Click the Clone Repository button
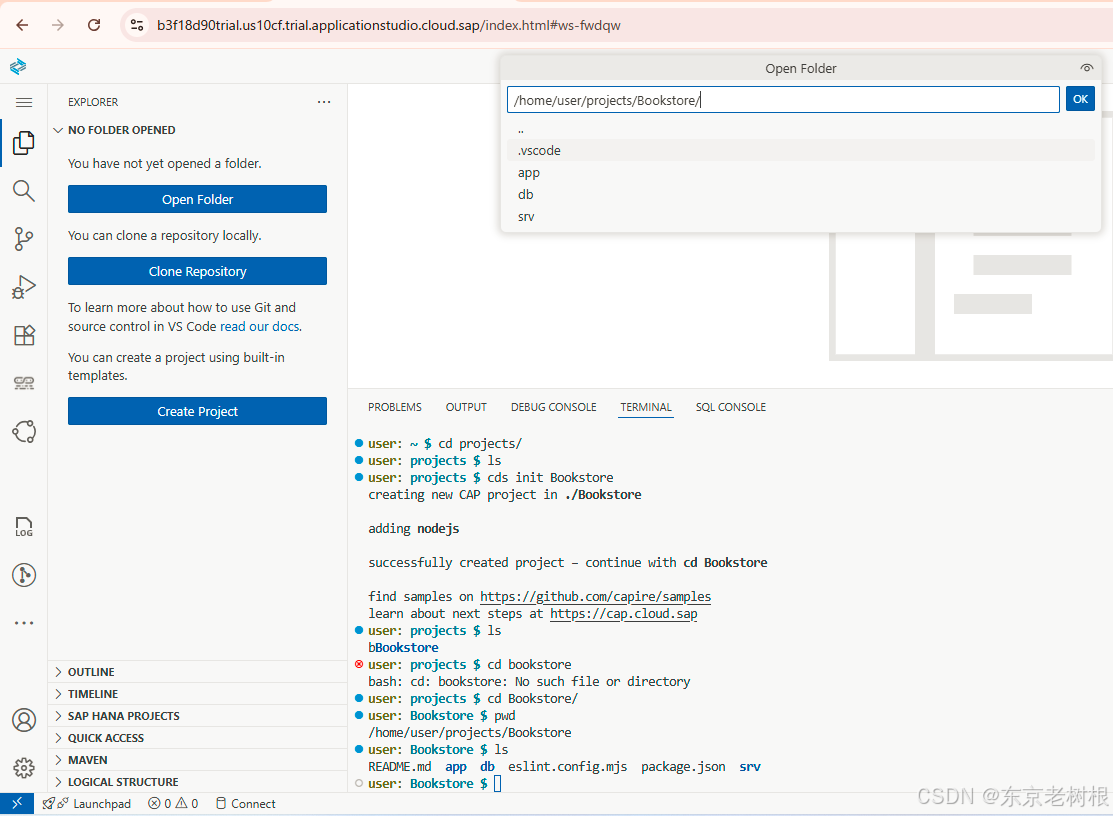Image resolution: width=1113 pixels, height=816 pixels. pyautogui.click(x=197, y=271)
